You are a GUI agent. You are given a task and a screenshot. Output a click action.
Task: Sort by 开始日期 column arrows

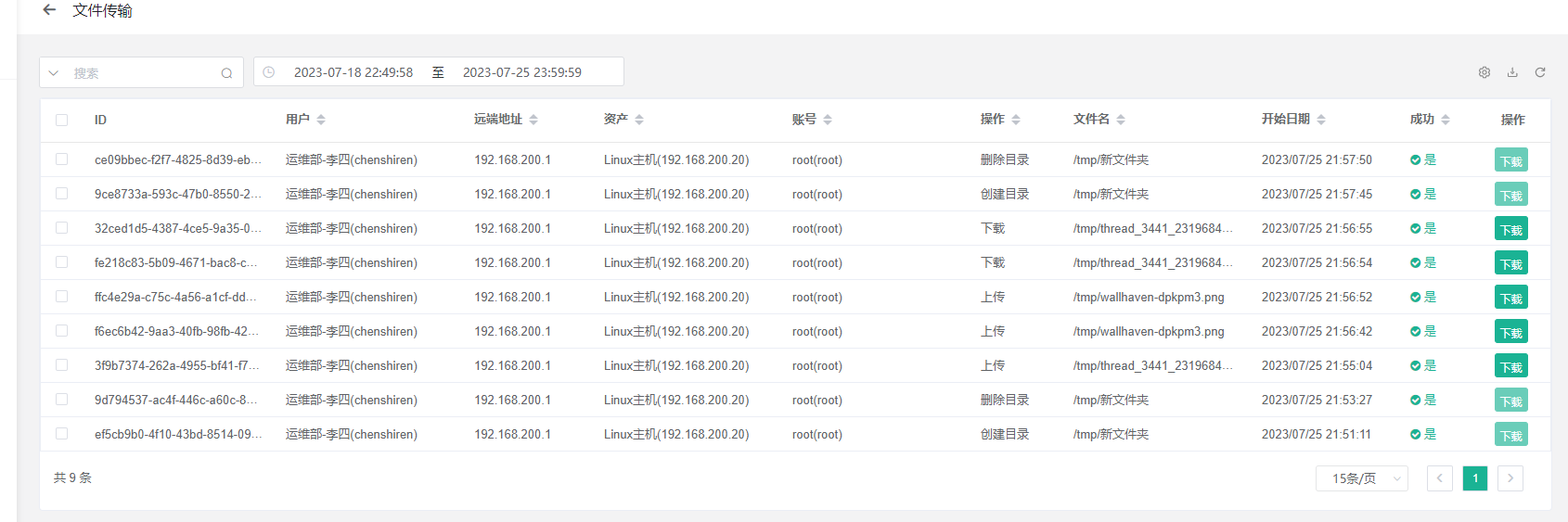[x=1321, y=120]
